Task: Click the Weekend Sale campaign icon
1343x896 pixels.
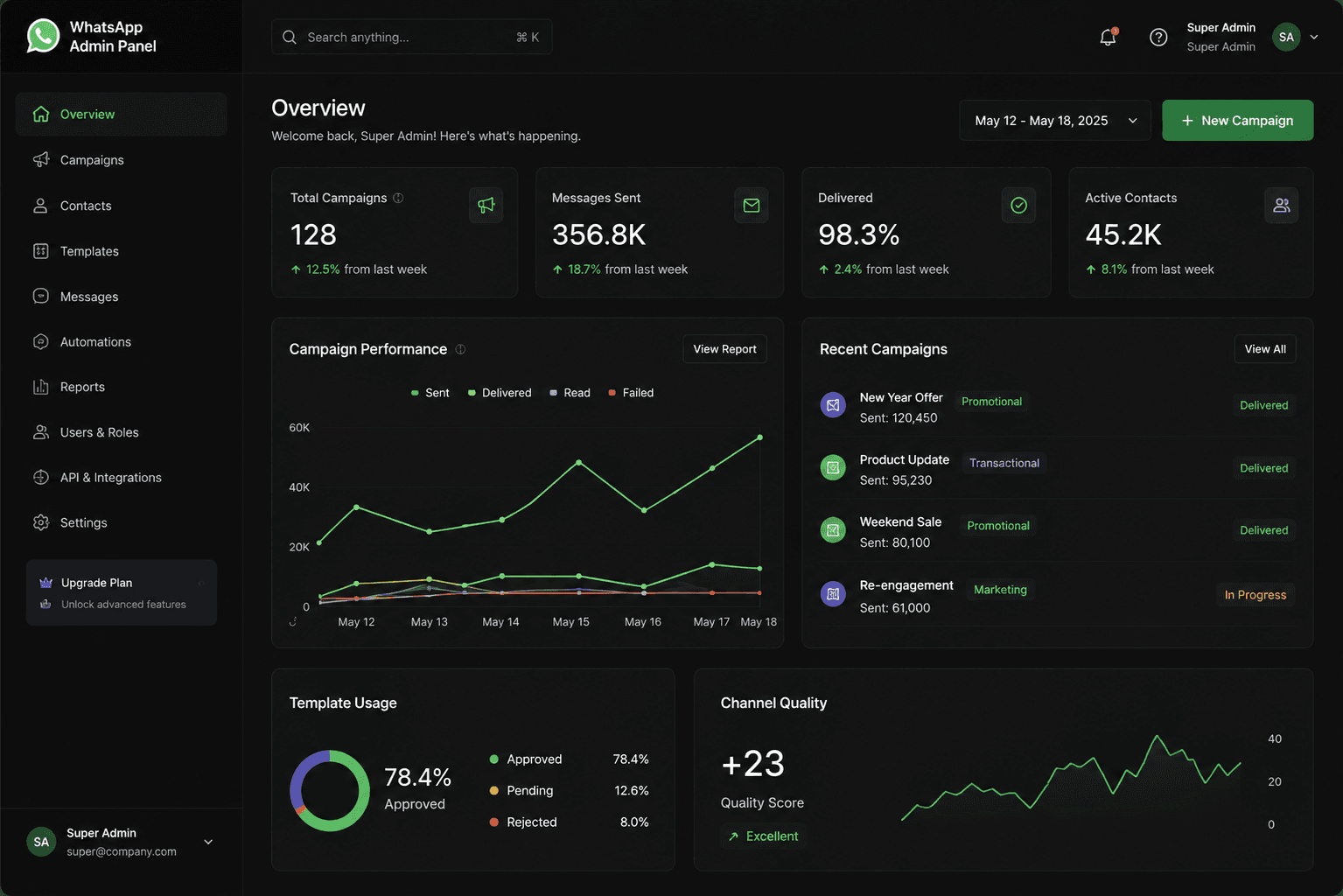Action: click(x=833, y=529)
